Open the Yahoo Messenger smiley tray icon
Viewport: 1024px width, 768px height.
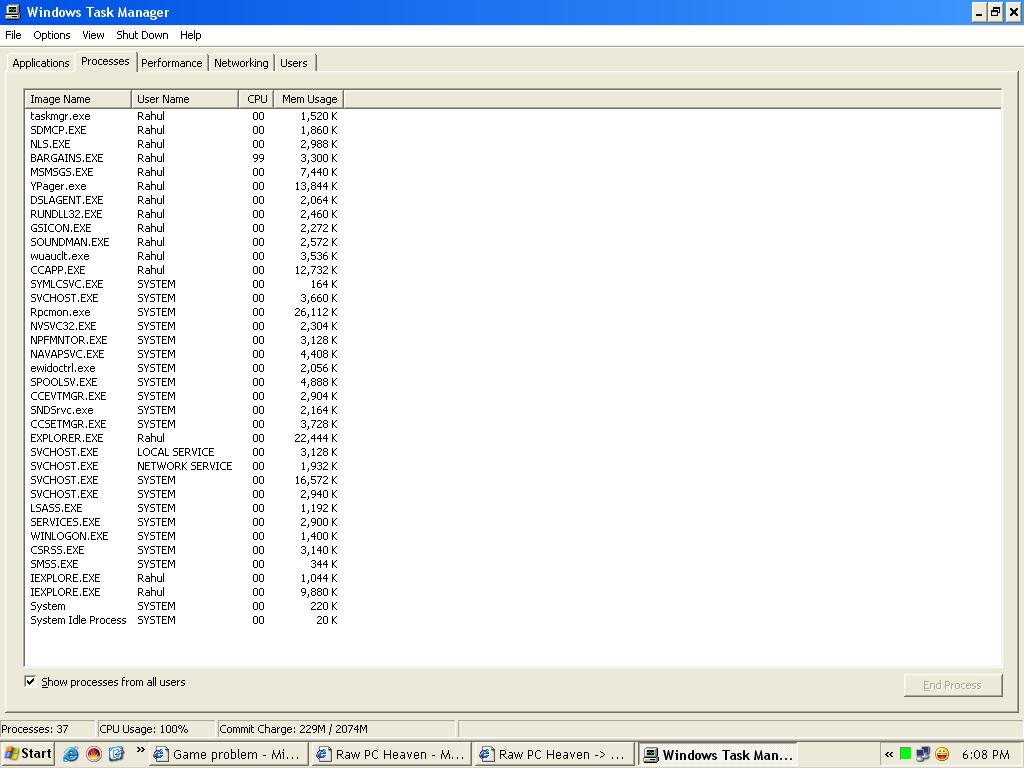click(942, 754)
